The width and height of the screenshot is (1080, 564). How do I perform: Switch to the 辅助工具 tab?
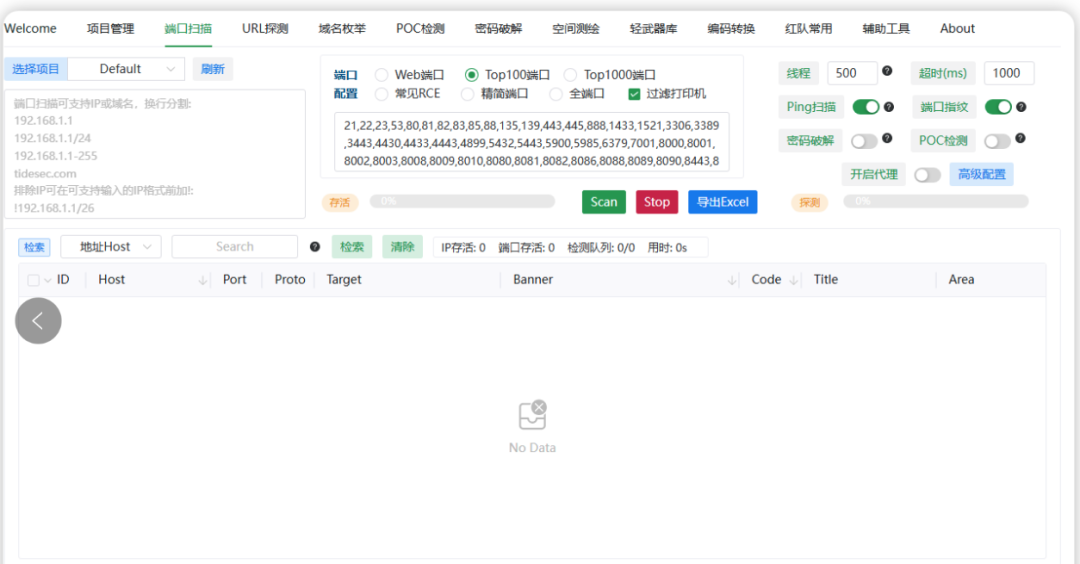886,28
